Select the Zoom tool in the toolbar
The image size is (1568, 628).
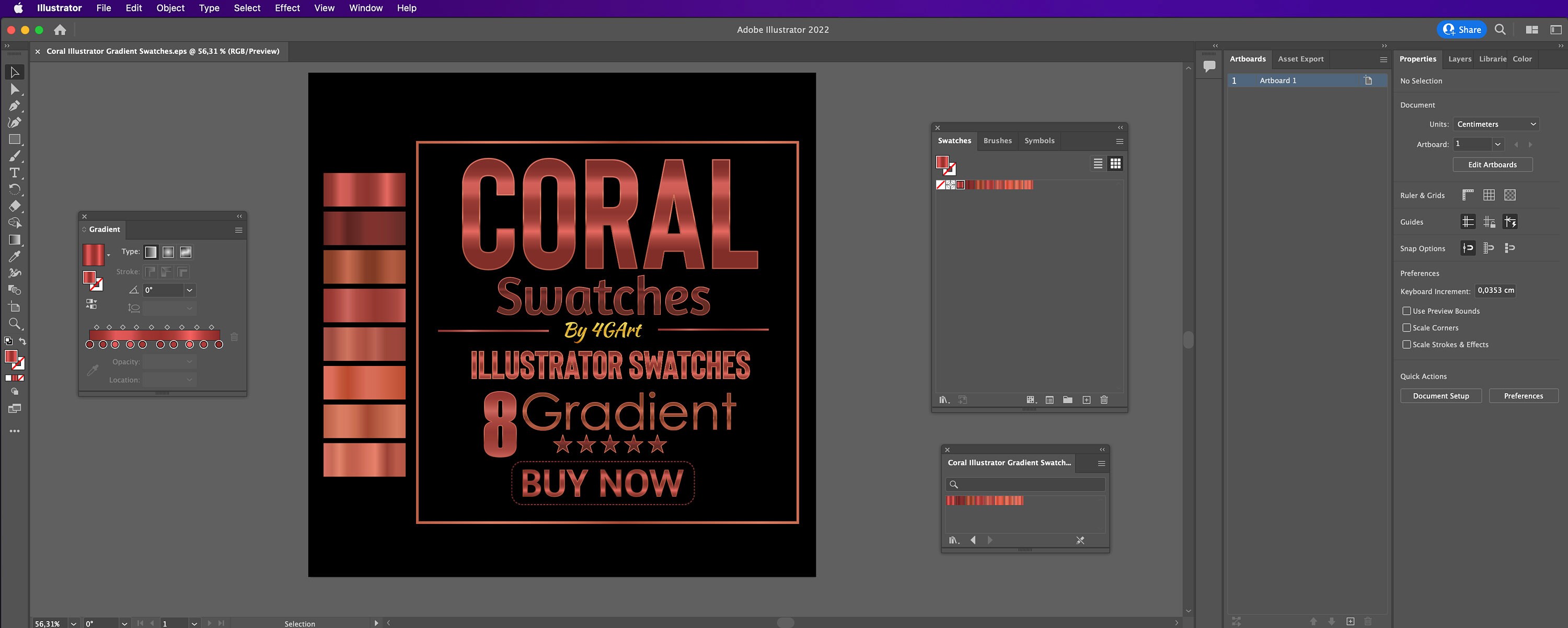click(15, 322)
